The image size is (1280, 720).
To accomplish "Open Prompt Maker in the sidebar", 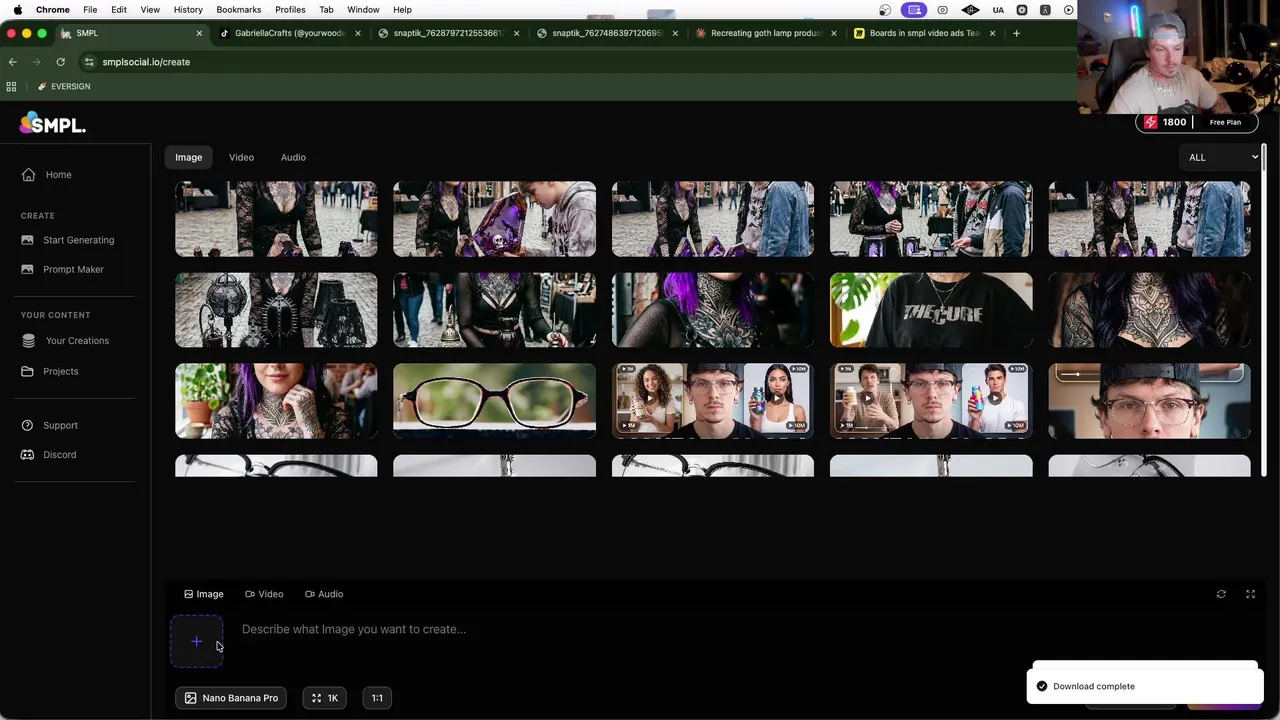I will [x=73, y=269].
